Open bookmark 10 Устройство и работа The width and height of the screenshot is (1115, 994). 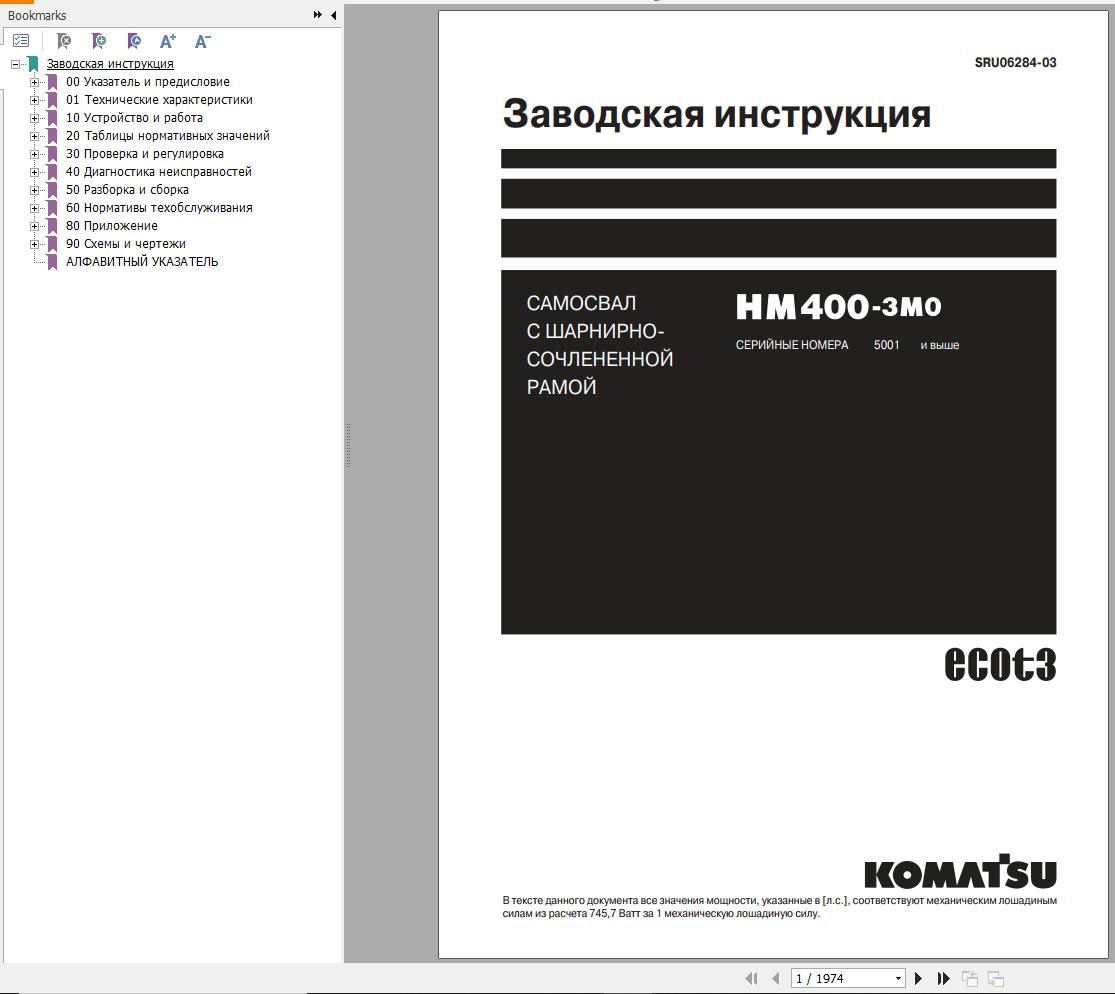134,118
